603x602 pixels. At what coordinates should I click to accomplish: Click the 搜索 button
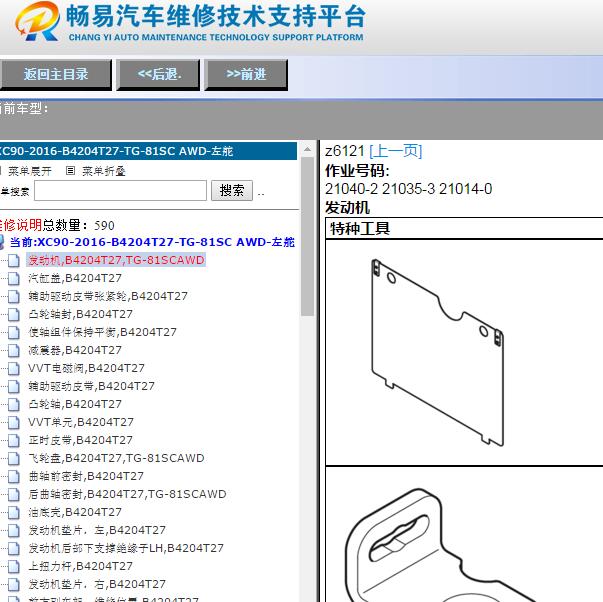point(232,190)
